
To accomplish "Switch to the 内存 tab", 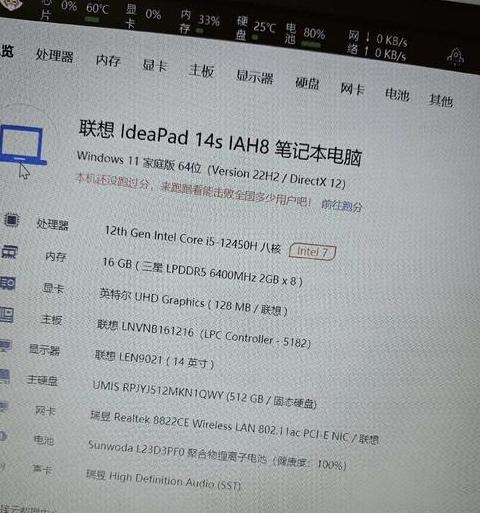I will 108,60.
